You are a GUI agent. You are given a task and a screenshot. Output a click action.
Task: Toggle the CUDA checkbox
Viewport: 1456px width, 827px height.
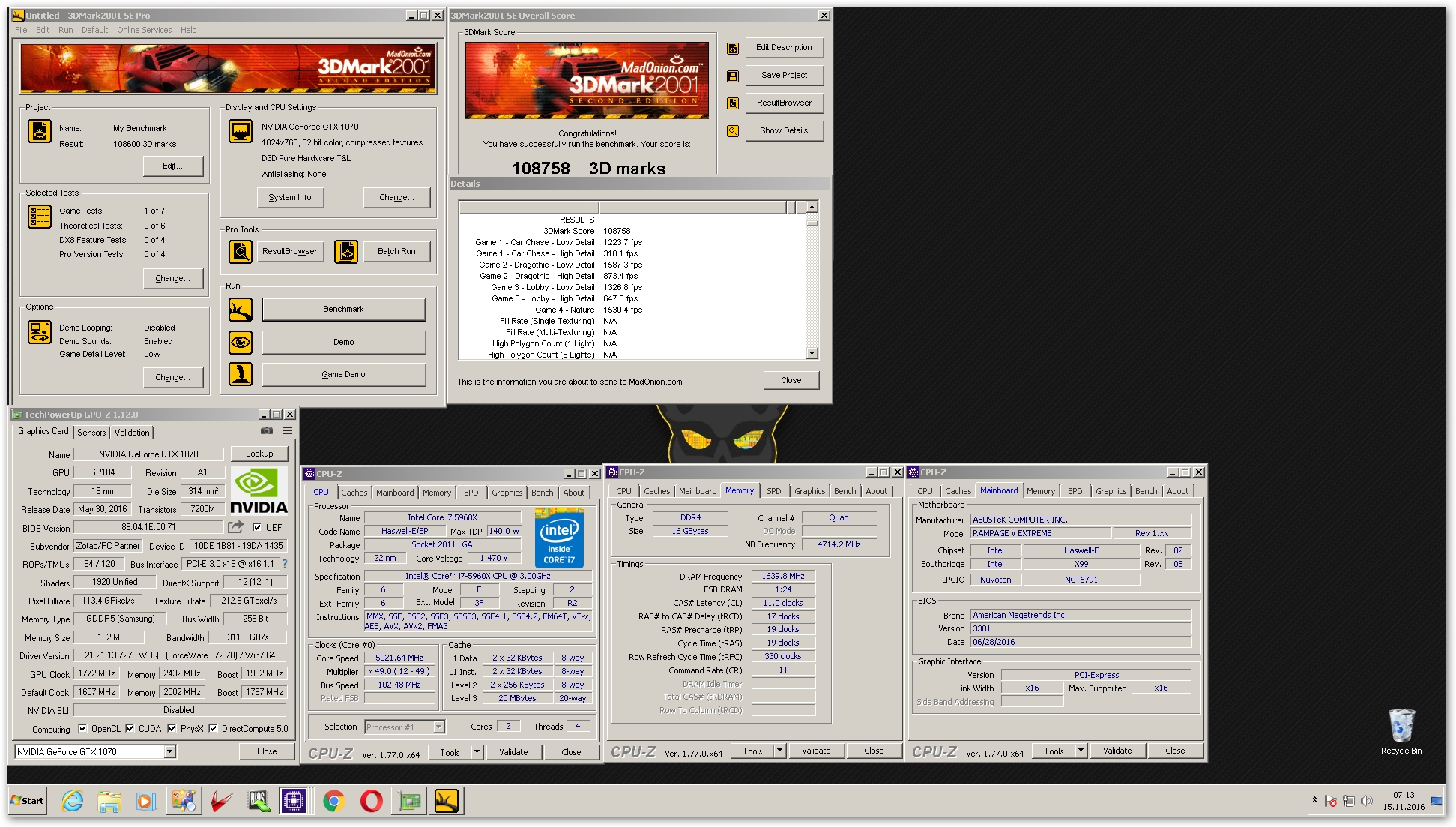[x=130, y=728]
